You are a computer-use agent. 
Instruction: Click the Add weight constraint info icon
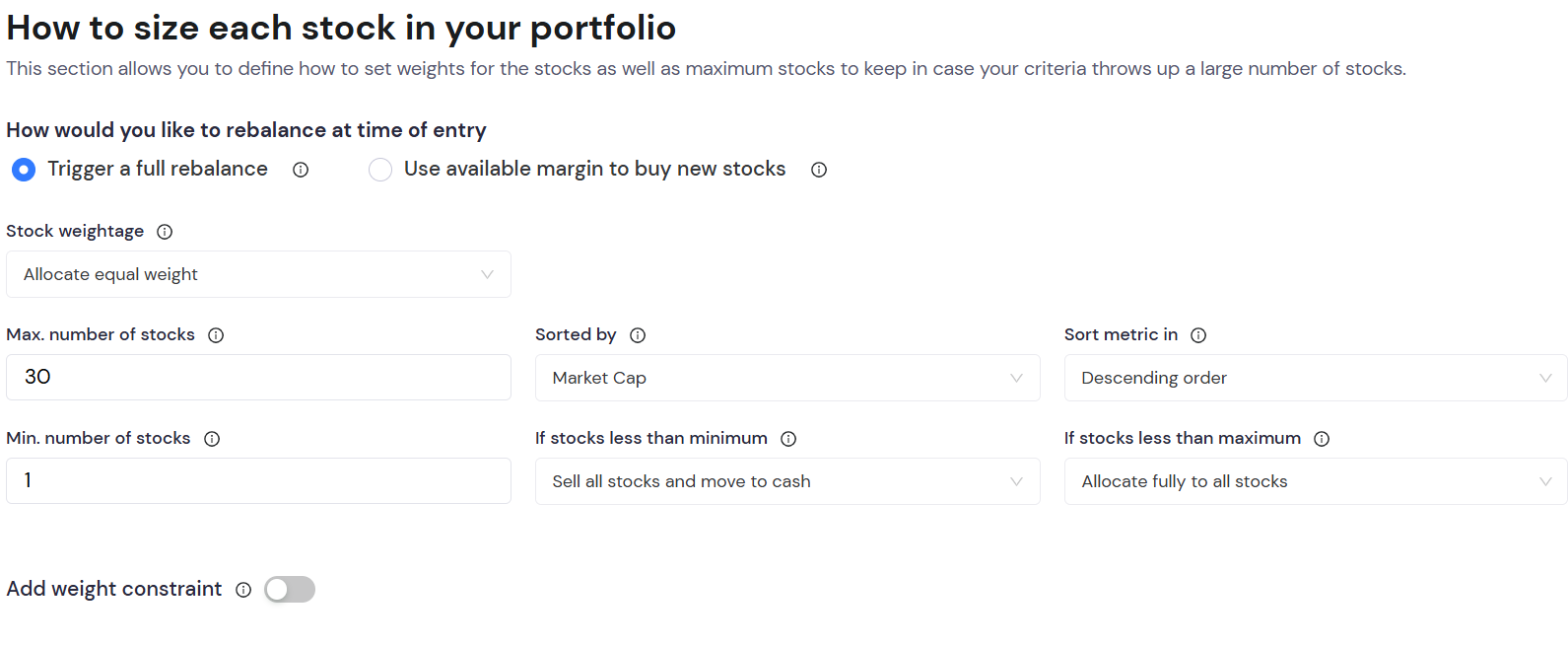pyautogui.click(x=243, y=590)
